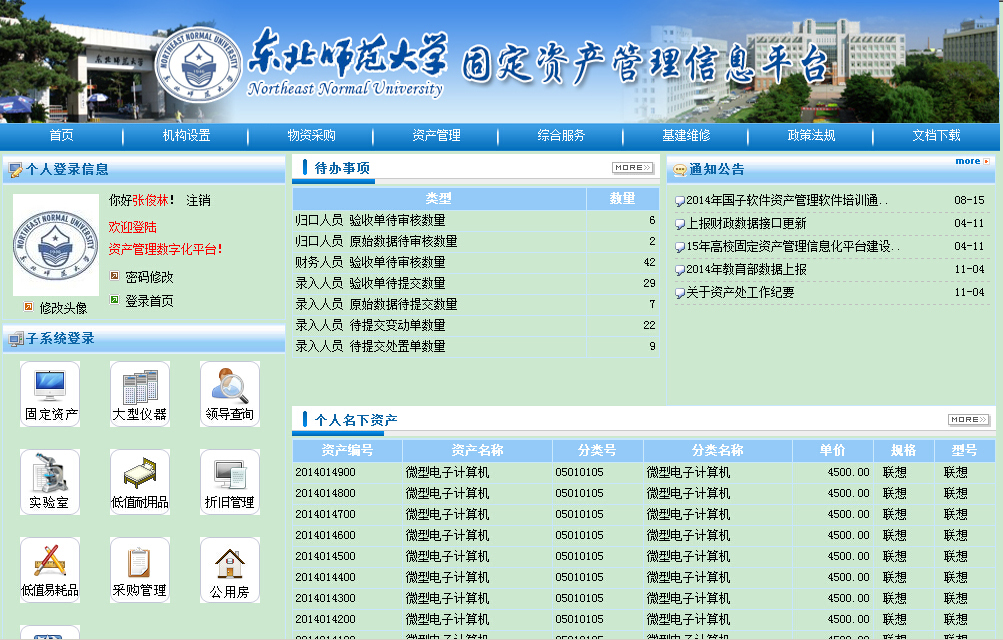1003x640 pixels.
Task: Click asset number 2014014800
Action: click(325, 494)
